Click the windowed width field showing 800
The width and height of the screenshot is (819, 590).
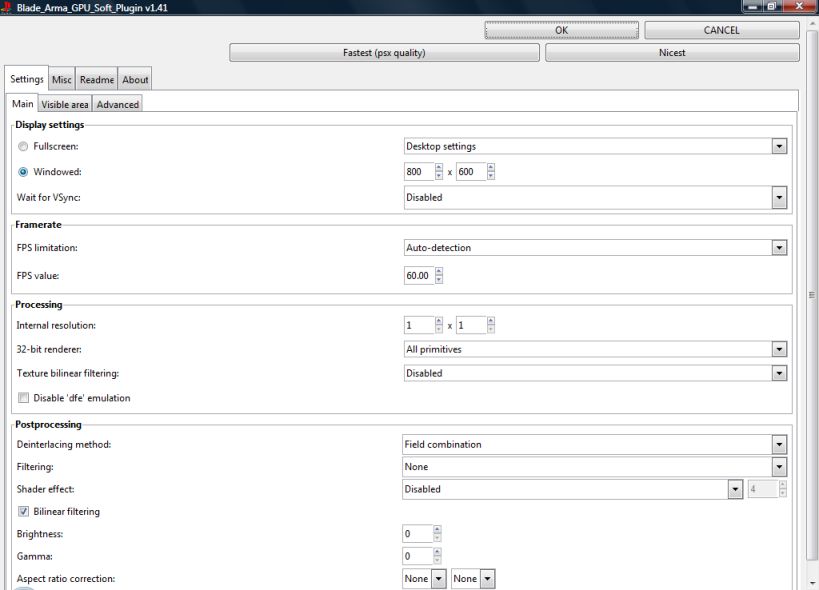(x=419, y=172)
